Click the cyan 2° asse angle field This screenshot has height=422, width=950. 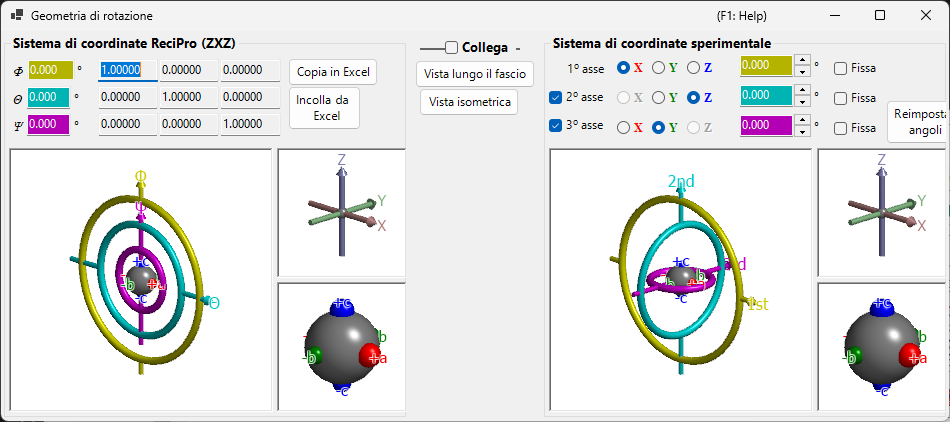point(766,96)
